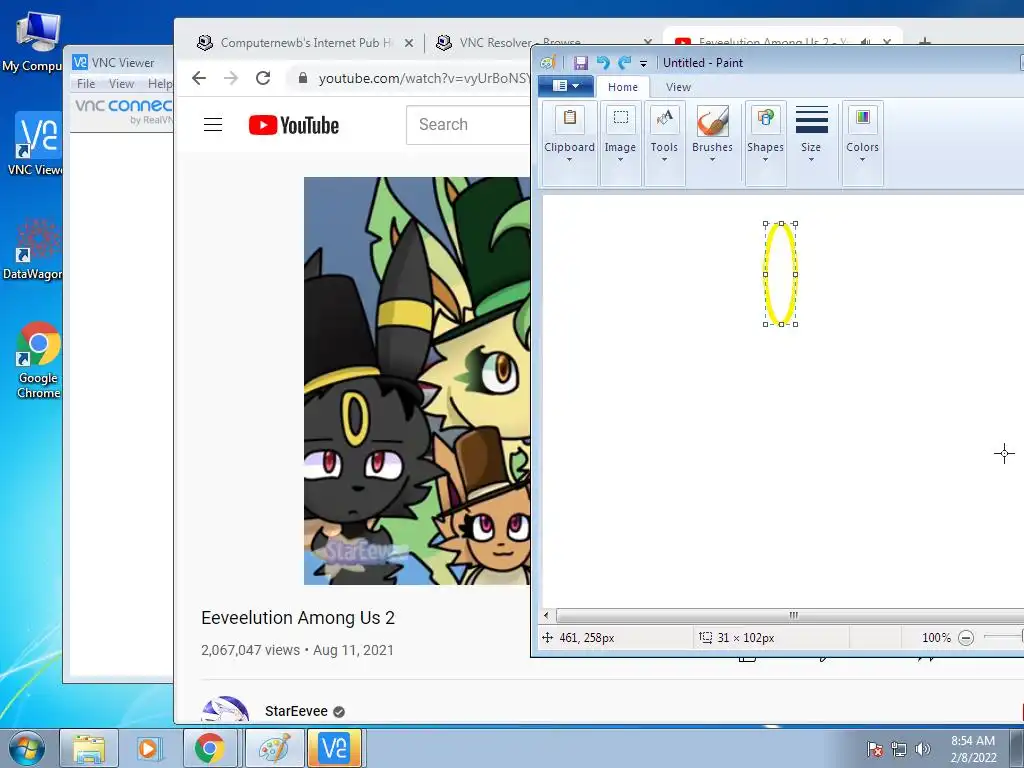Switch to the View ribbon tab in Paint
1024x768 pixels.
tap(678, 87)
